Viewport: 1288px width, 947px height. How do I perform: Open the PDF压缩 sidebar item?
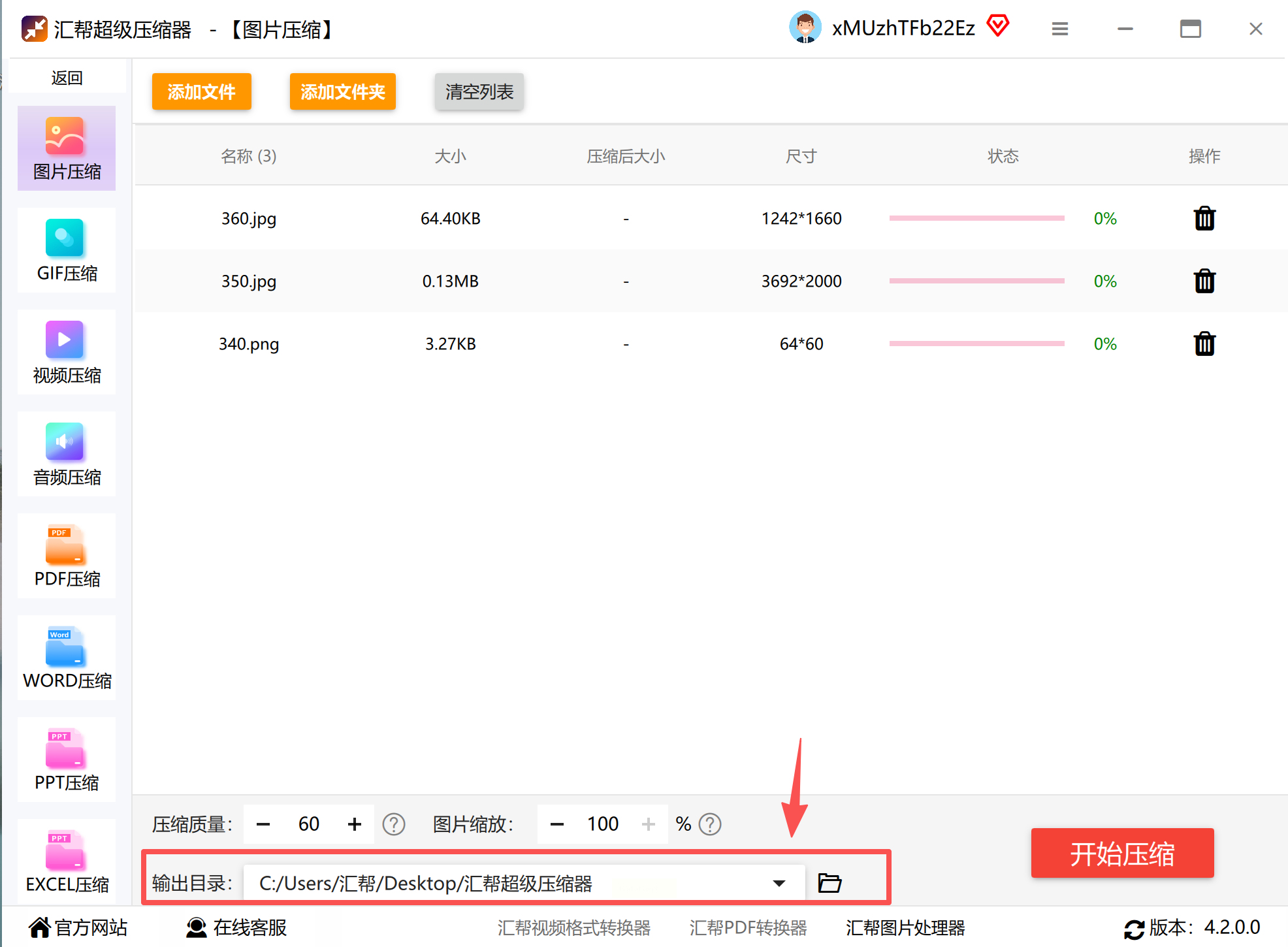tap(67, 556)
